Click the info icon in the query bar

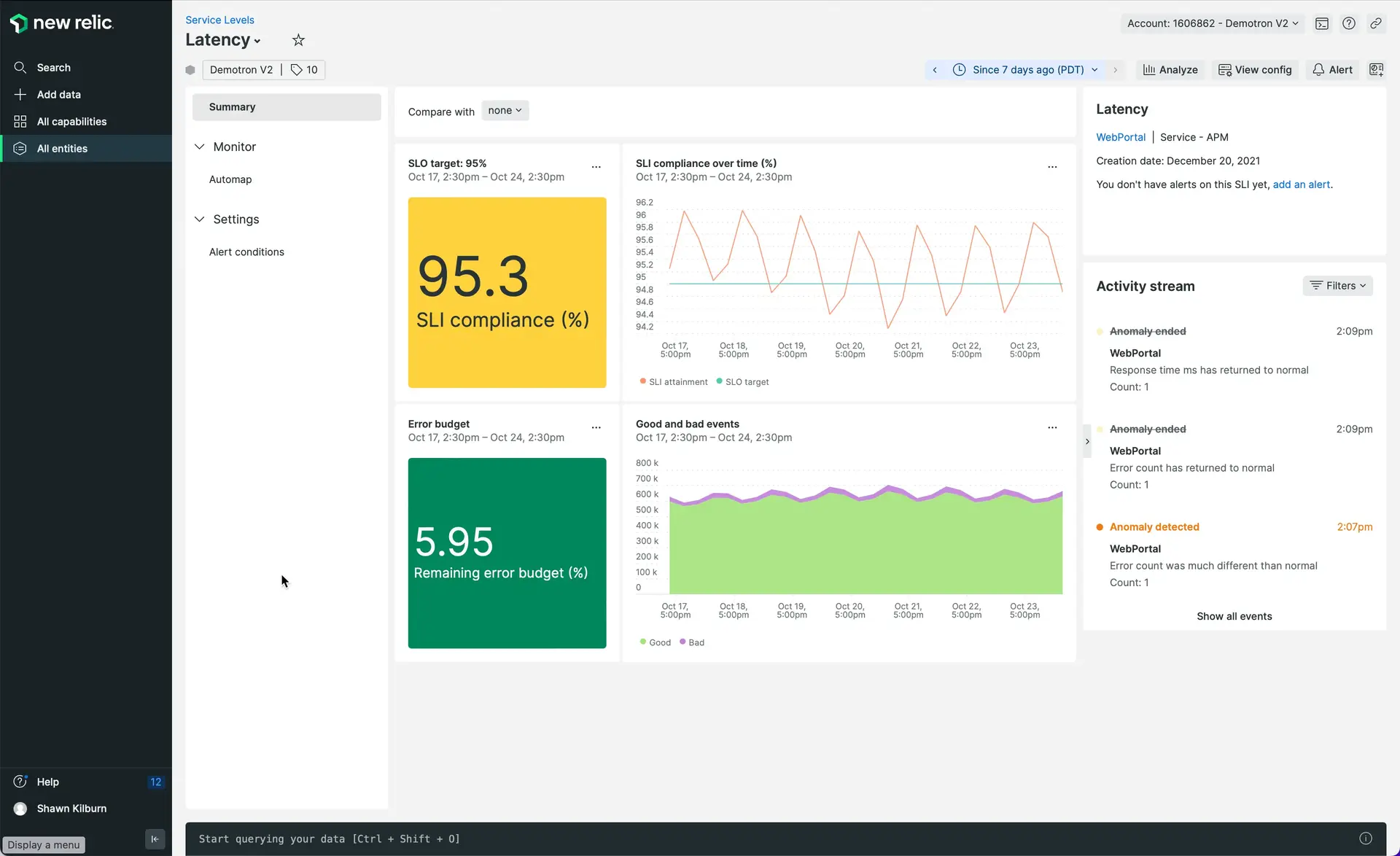pyautogui.click(x=1366, y=839)
